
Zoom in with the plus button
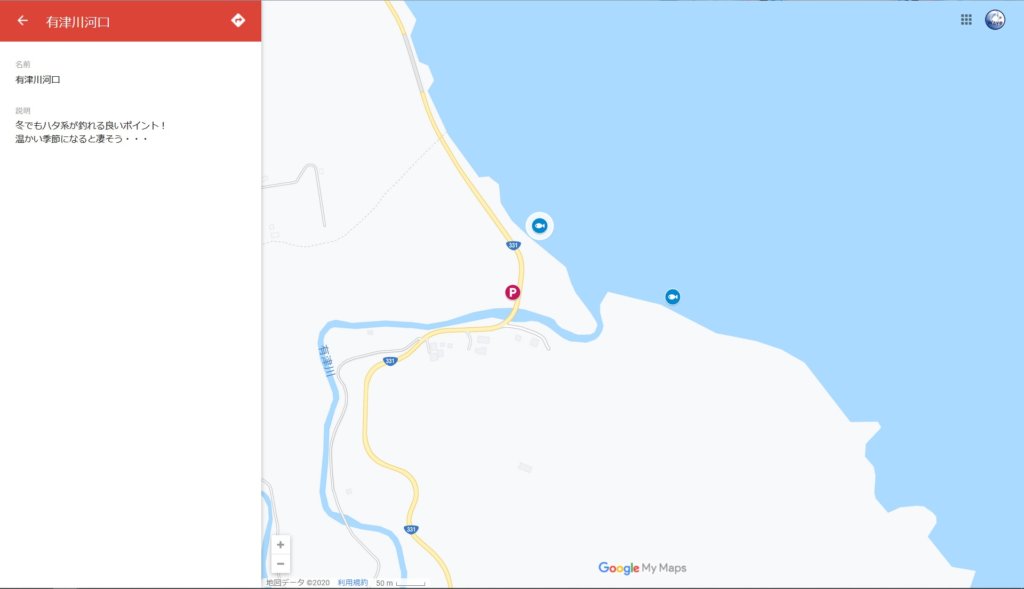point(280,545)
